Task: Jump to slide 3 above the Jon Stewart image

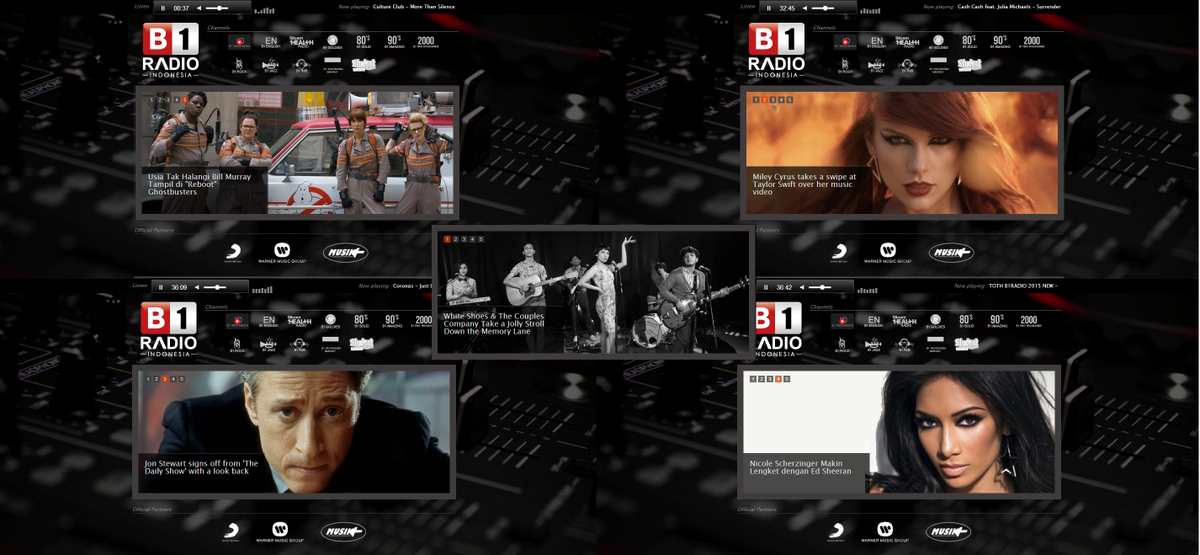Action: (x=165, y=379)
